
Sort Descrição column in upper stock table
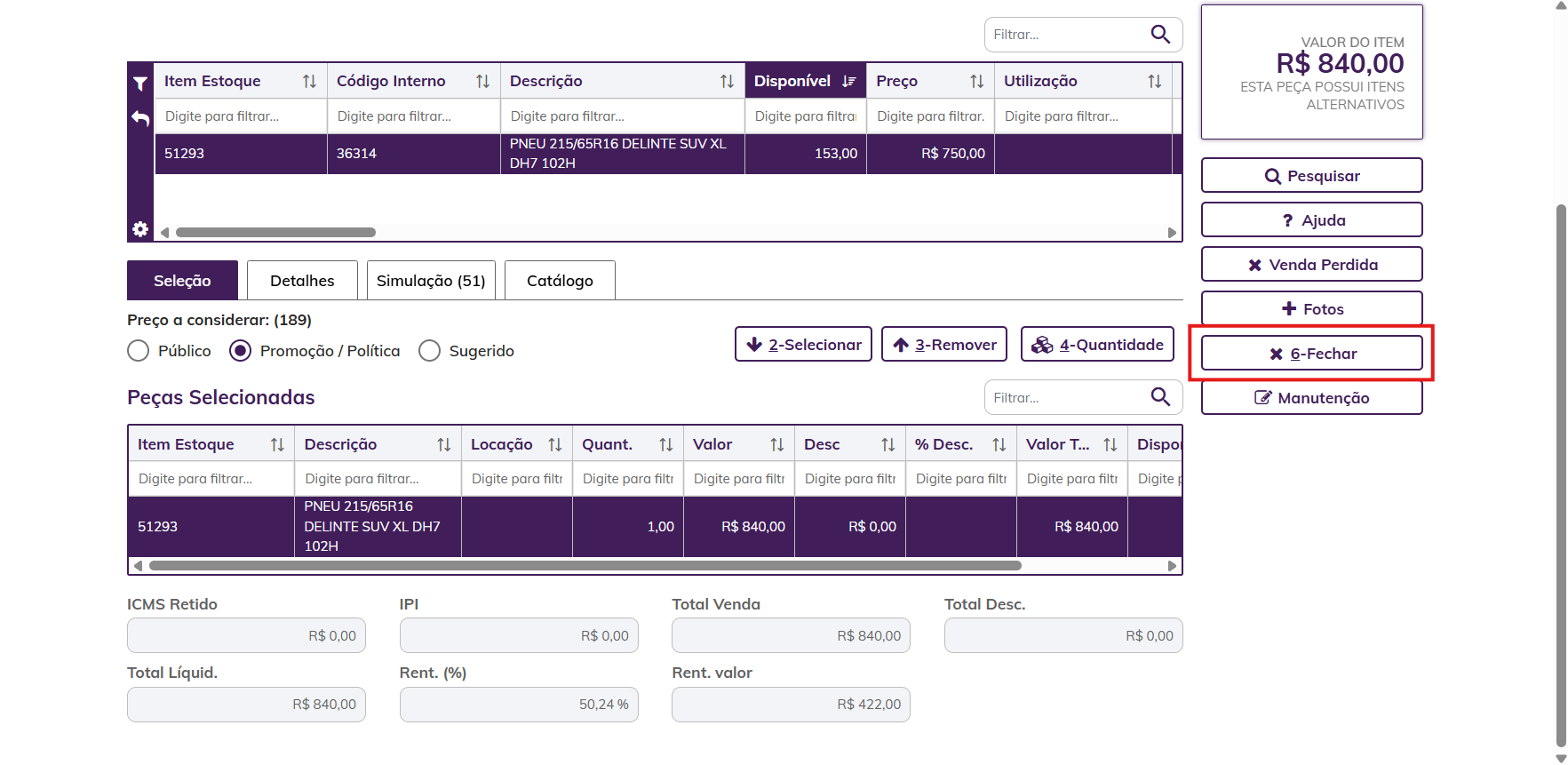coord(727,81)
